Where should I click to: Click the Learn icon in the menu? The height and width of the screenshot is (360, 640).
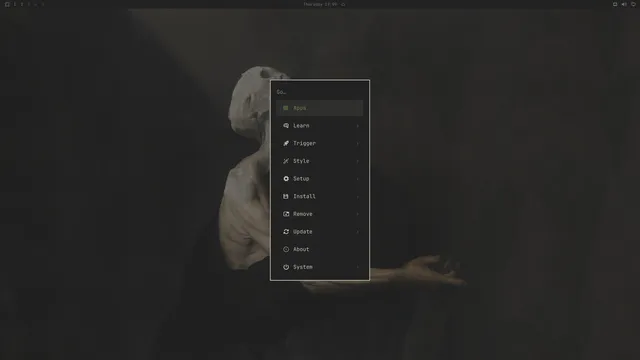point(286,126)
